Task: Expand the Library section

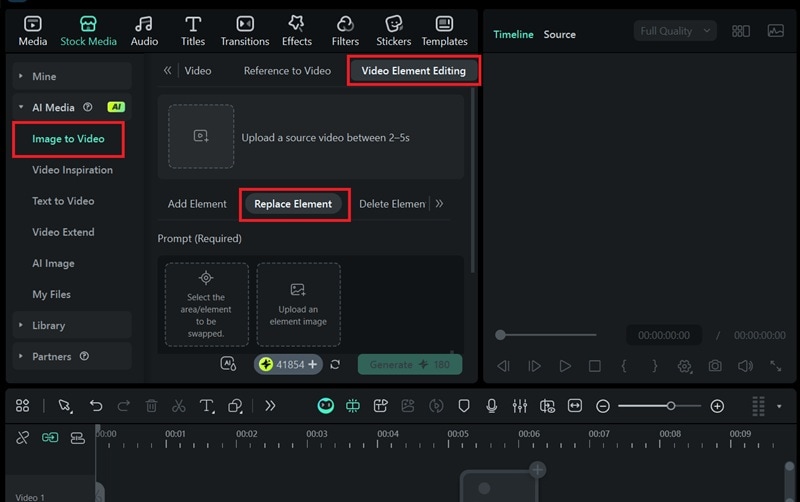Action: click(x=72, y=325)
